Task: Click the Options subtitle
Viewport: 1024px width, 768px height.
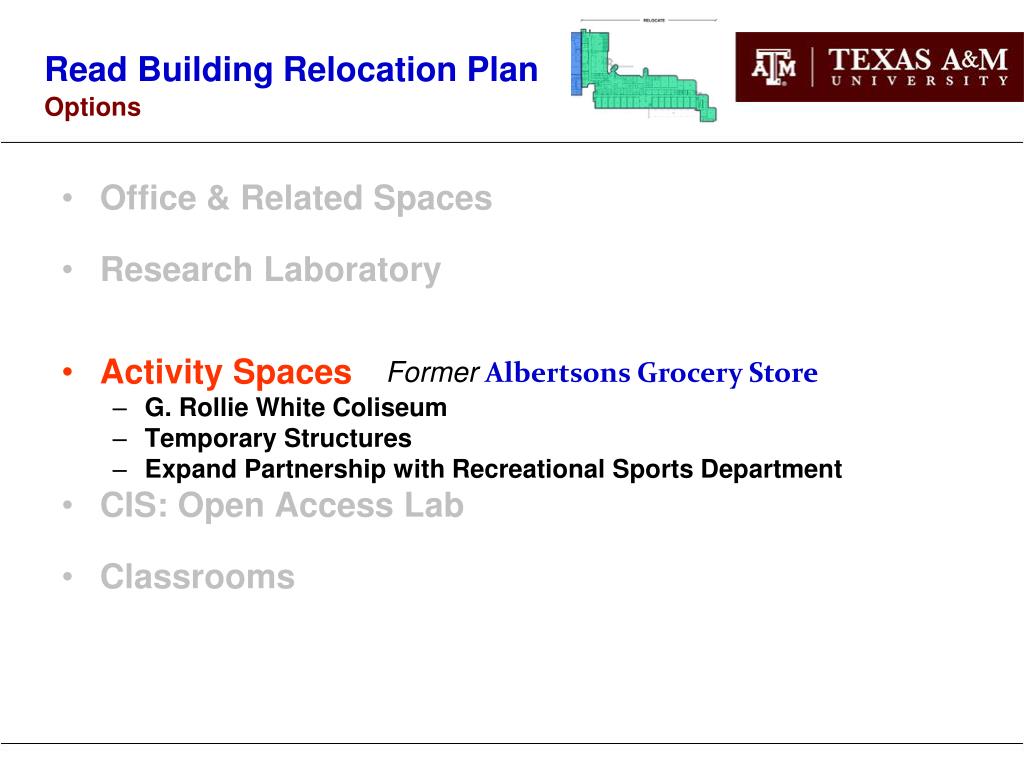Action: coord(93,107)
